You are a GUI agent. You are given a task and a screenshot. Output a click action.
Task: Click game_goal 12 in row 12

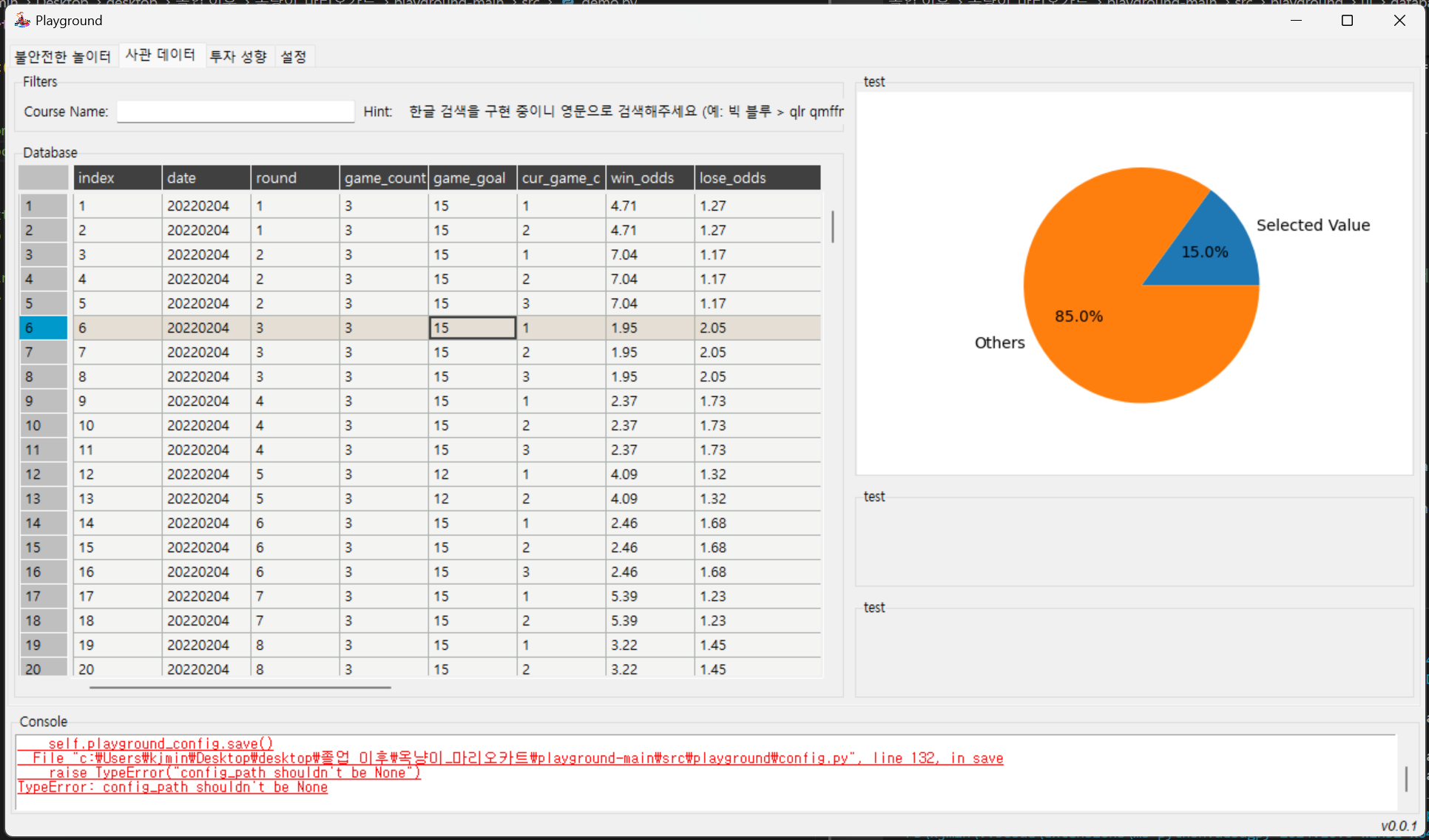473,474
